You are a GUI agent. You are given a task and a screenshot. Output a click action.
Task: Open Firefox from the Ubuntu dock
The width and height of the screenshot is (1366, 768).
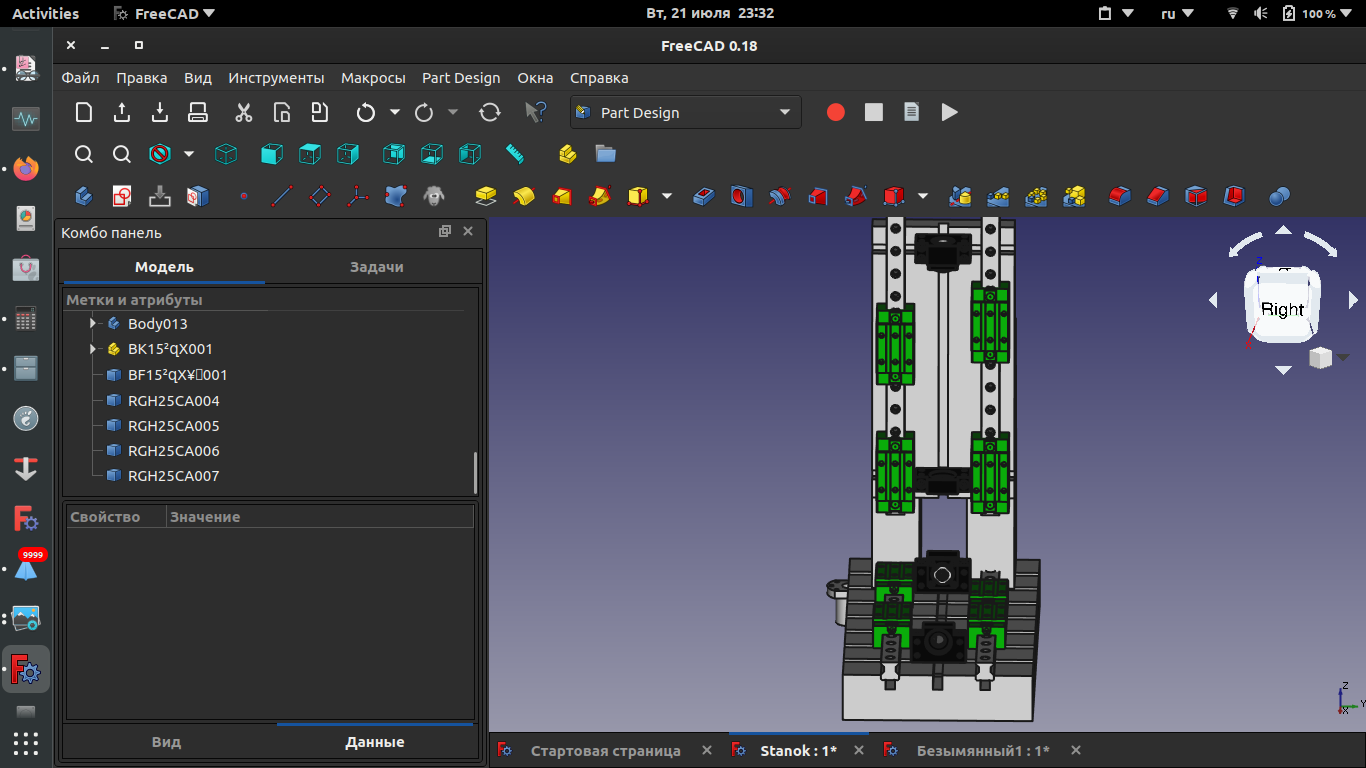(x=26, y=168)
